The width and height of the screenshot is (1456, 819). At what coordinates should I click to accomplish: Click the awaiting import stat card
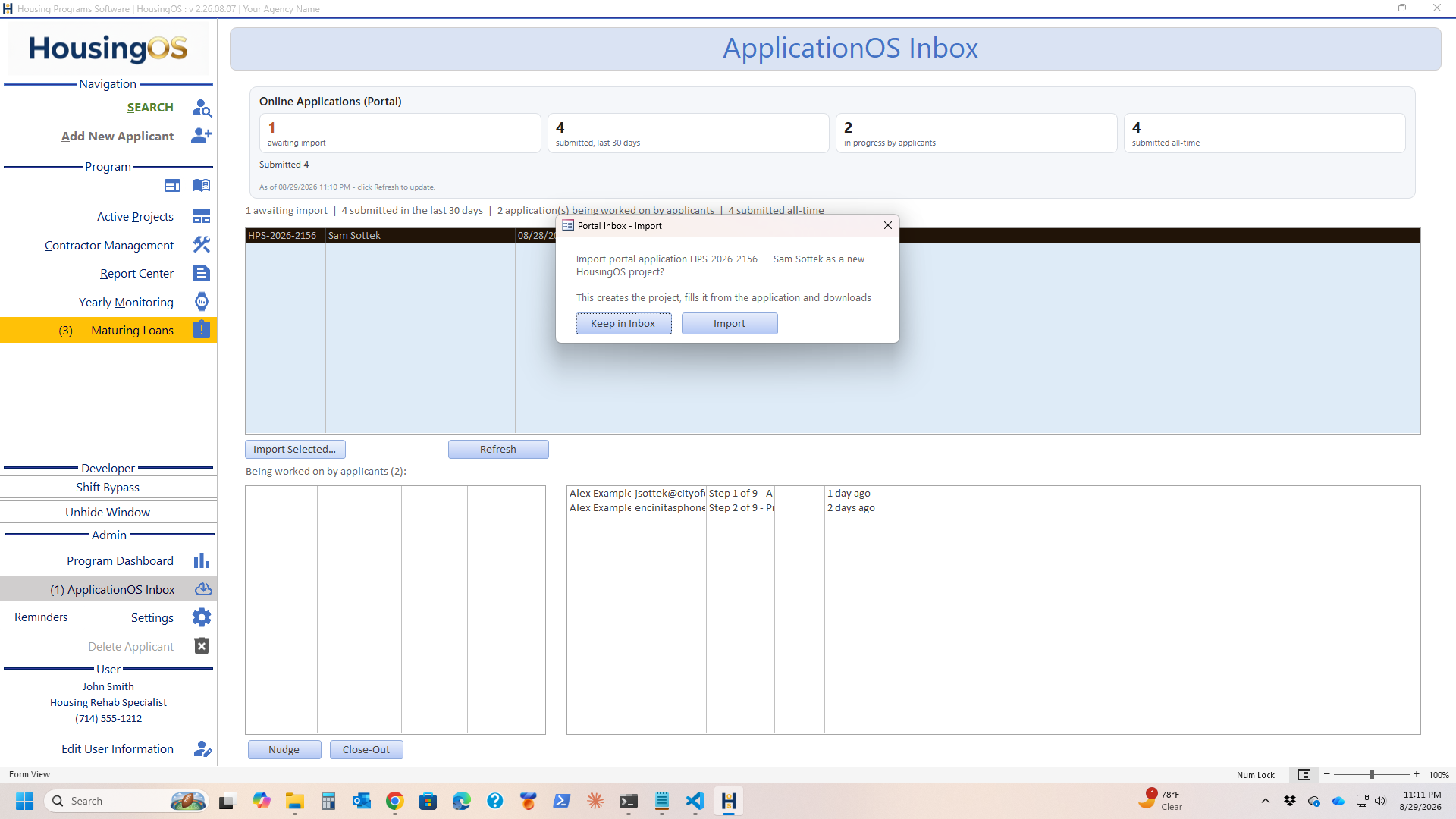[400, 133]
